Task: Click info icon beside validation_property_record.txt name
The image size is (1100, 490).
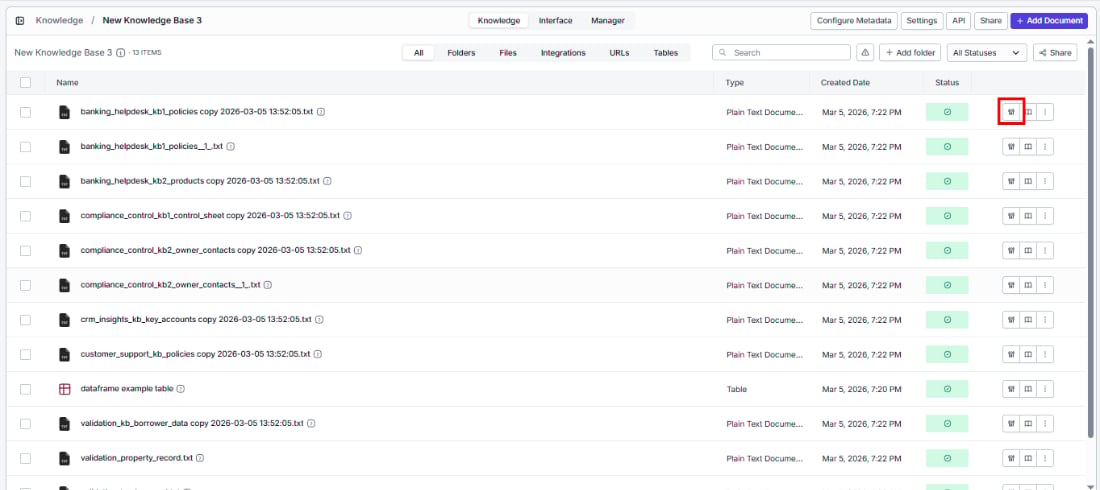Action: (x=200, y=458)
